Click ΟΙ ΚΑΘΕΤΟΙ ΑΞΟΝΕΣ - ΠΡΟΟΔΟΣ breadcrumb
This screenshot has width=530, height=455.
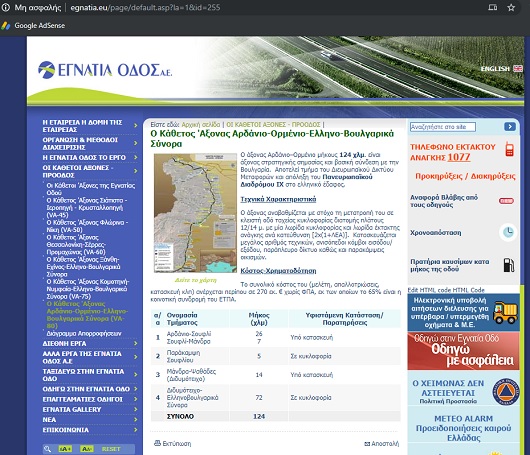click(x=273, y=124)
